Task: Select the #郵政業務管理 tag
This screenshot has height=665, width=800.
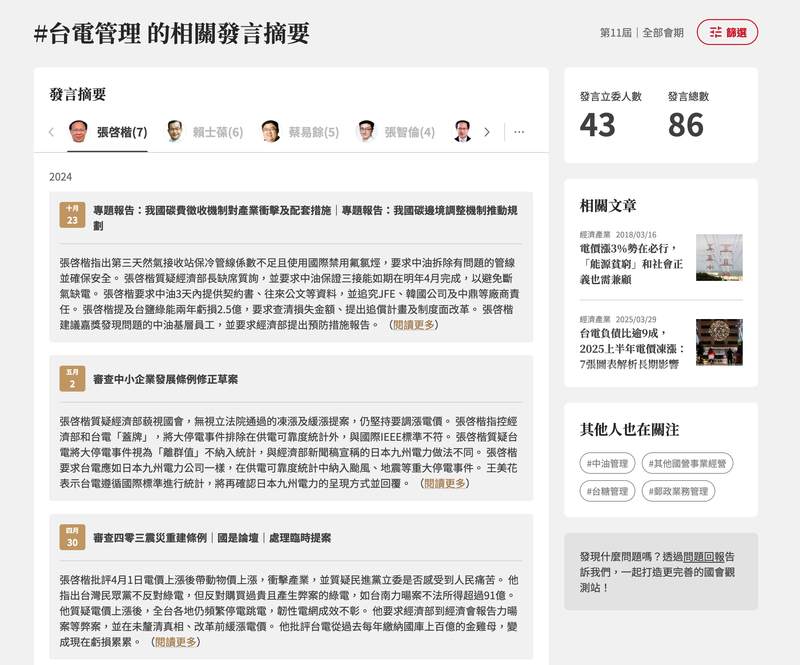Action: point(678,491)
